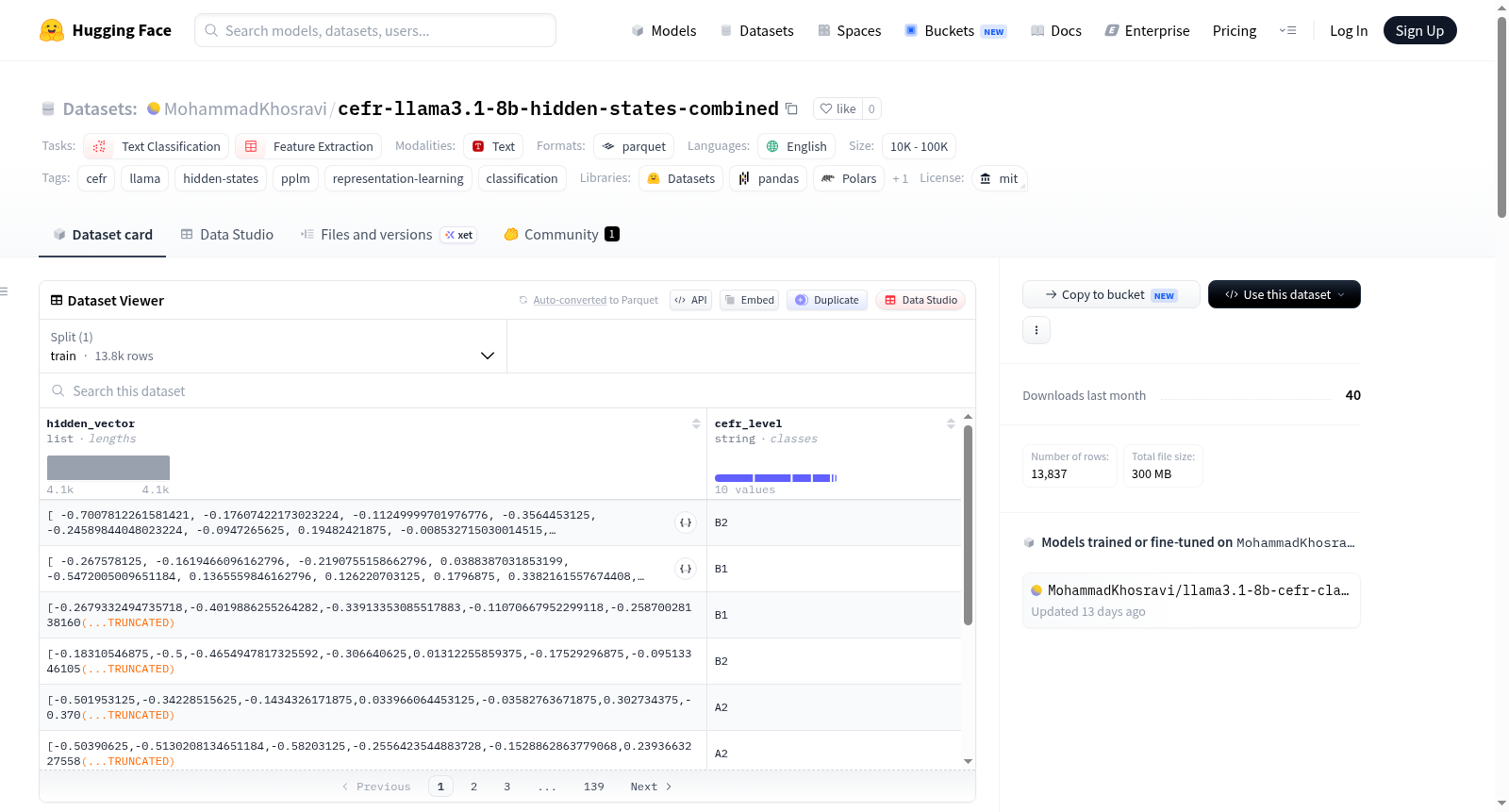Go to Models in top navigation
The height and width of the screenshot is (812, 1509).
click(x=664, y=30)
